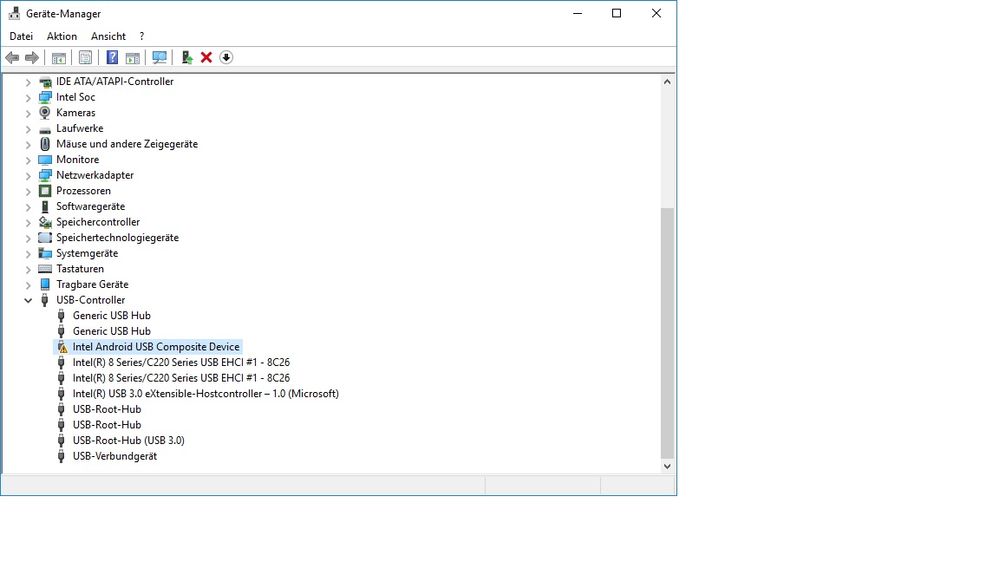
Task: Collapse the USB-Controller category
Action: [x=28, y=300]
